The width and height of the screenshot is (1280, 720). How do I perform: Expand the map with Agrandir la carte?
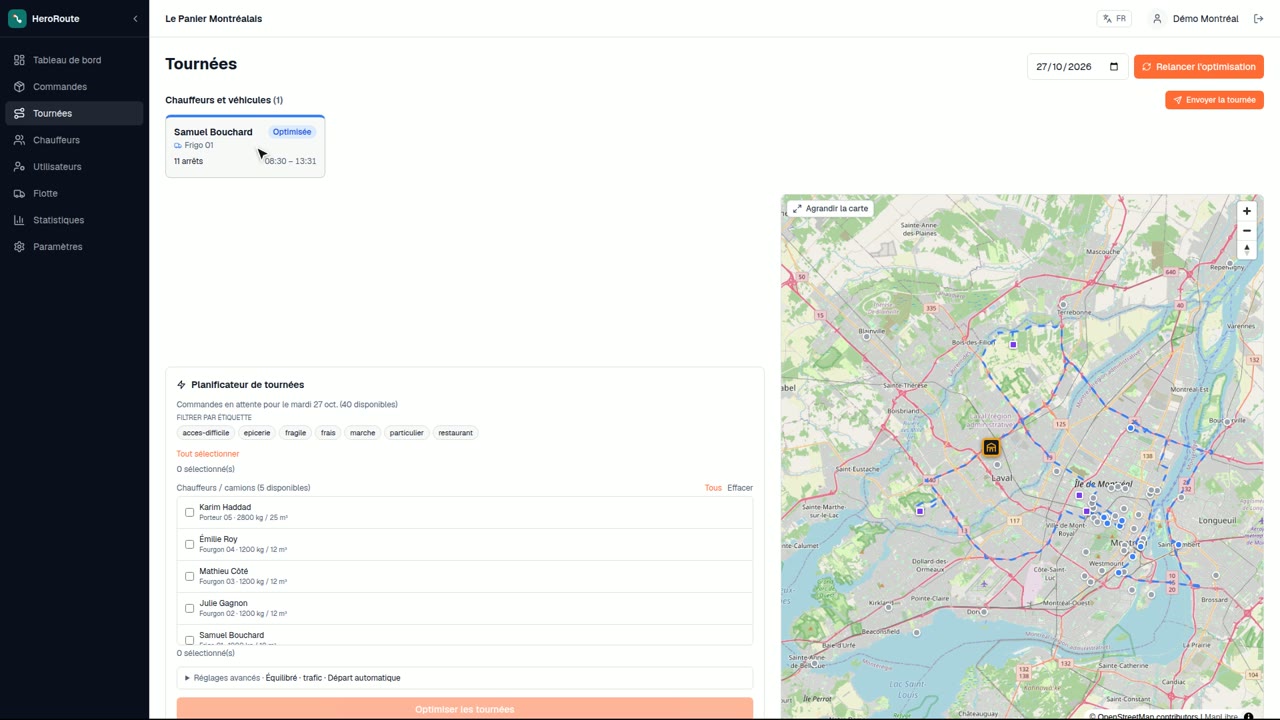click(831, 209)
